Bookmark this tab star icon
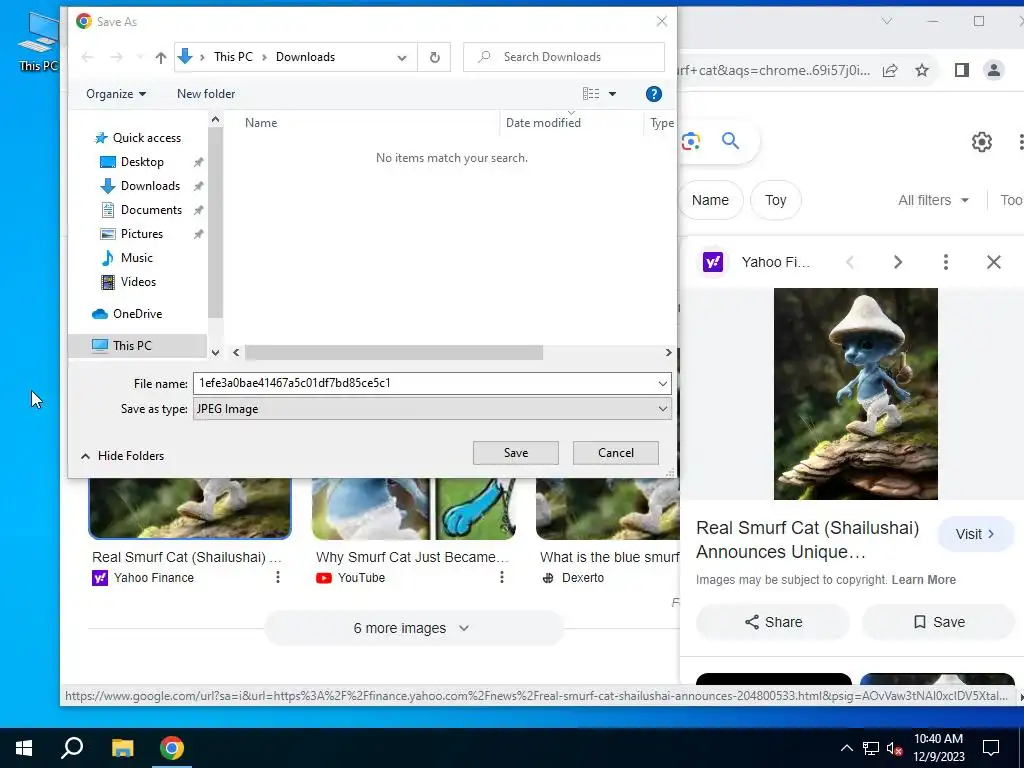 [921, 71]
